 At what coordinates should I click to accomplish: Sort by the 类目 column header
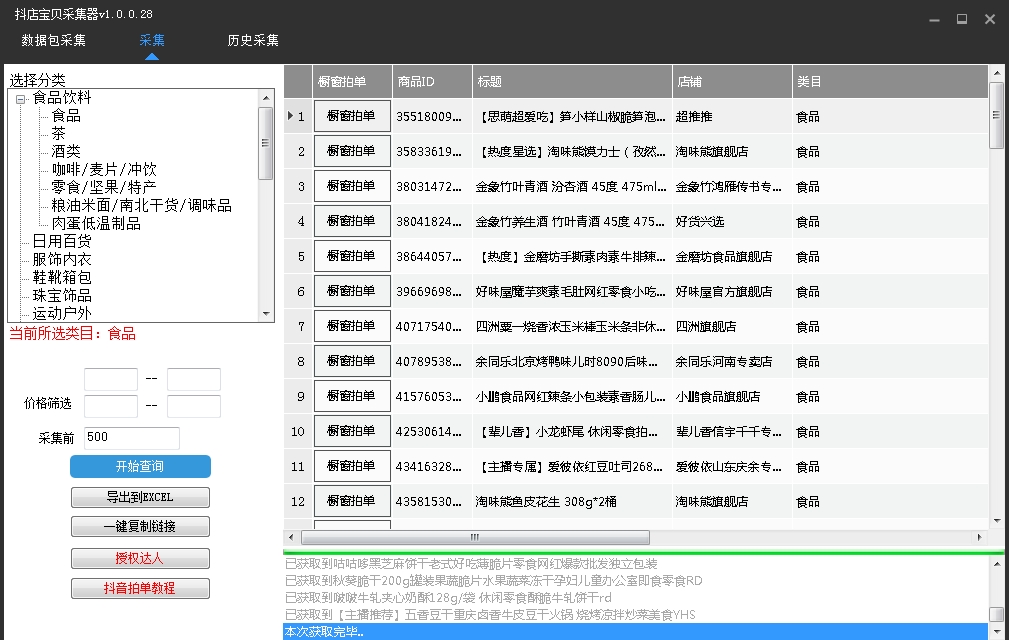pyautogui.click(x=890, y=82)
